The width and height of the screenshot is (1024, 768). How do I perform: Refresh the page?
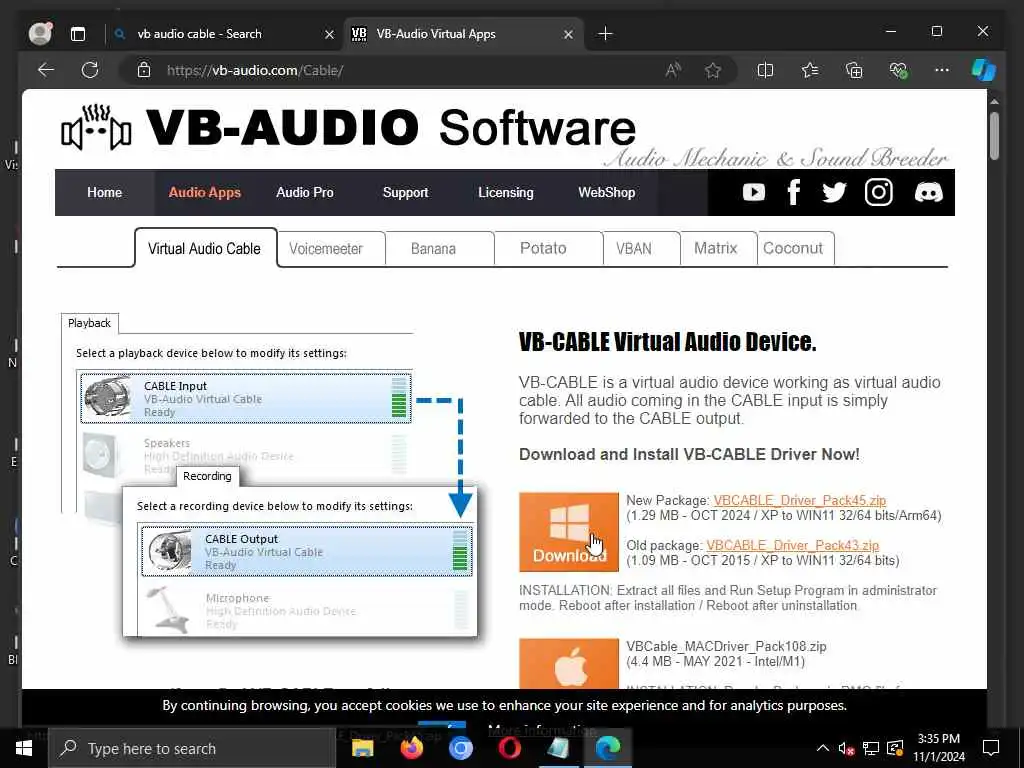point(90,70)
